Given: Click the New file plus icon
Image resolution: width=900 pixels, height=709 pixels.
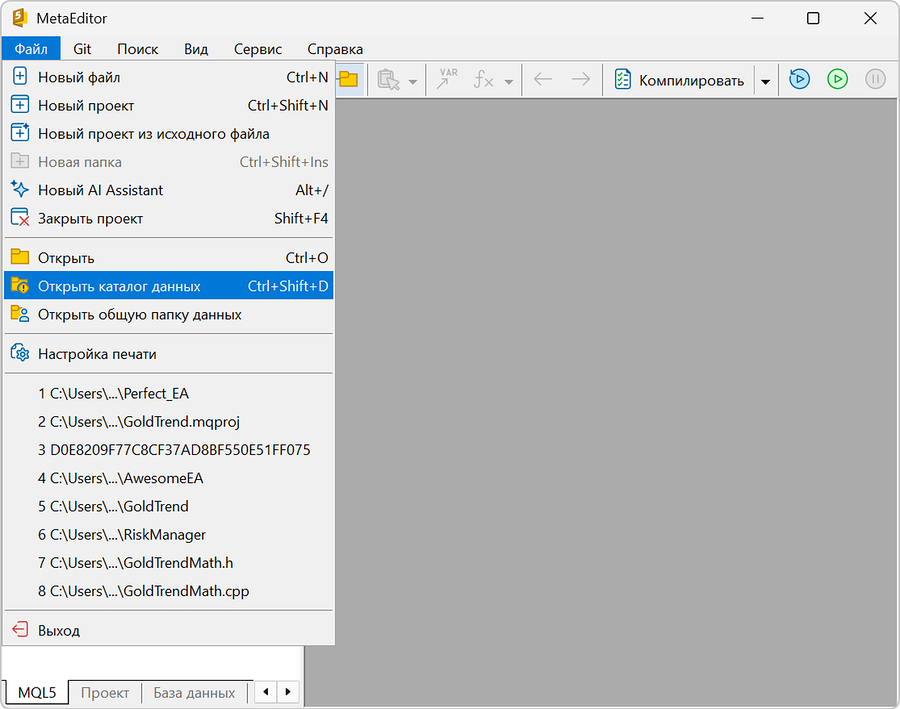Looking at the screenshot, I should 20,76.
